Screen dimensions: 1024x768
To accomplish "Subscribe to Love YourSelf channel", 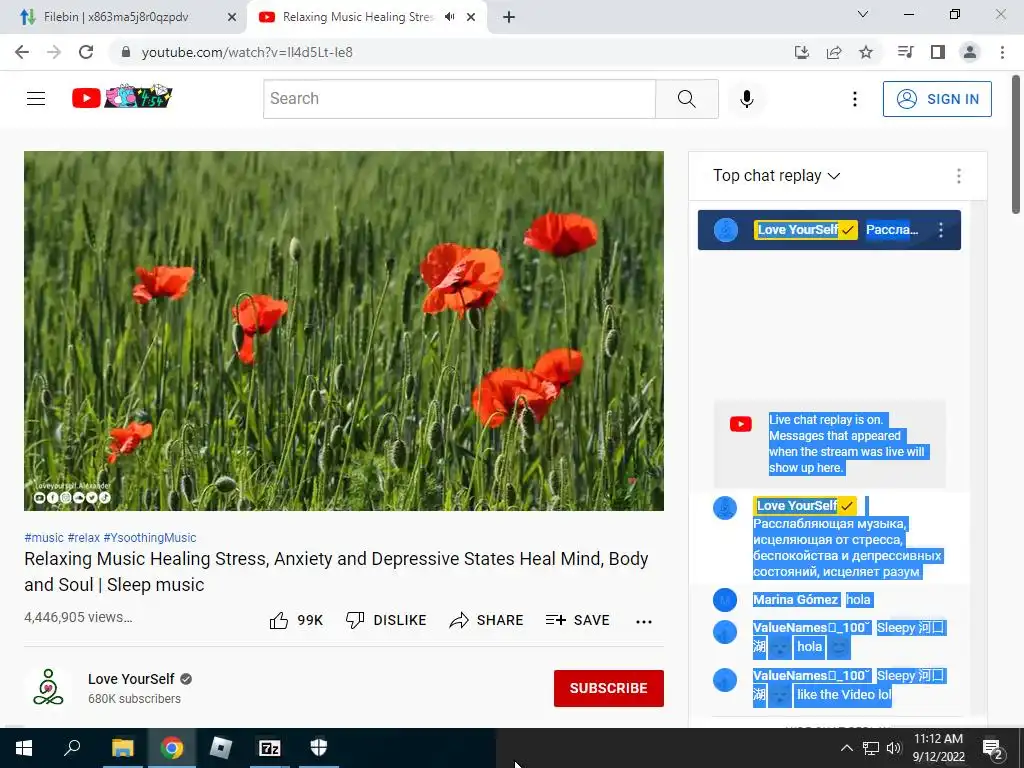I will coord(609,688).
